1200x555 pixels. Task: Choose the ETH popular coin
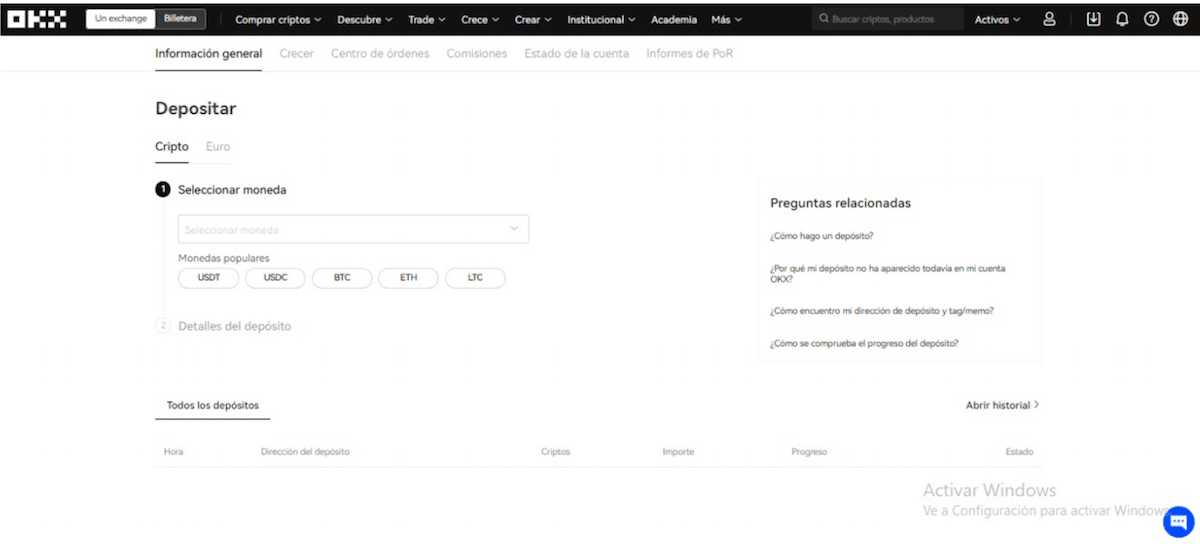click(x=408, y=278)
